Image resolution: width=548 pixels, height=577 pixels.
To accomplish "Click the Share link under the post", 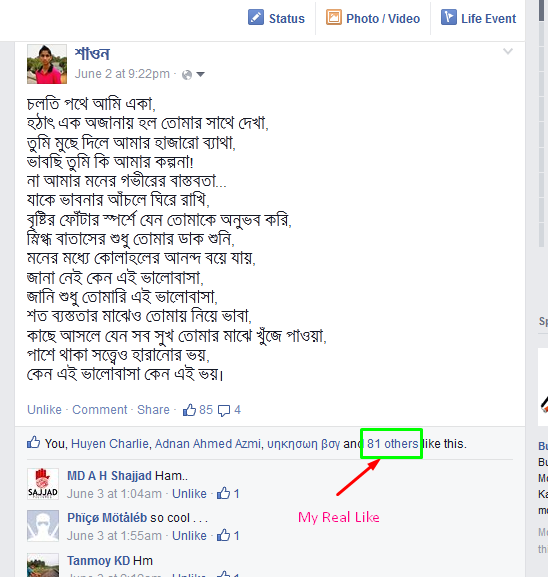I will pyautogui.click(x=153, y=410).
